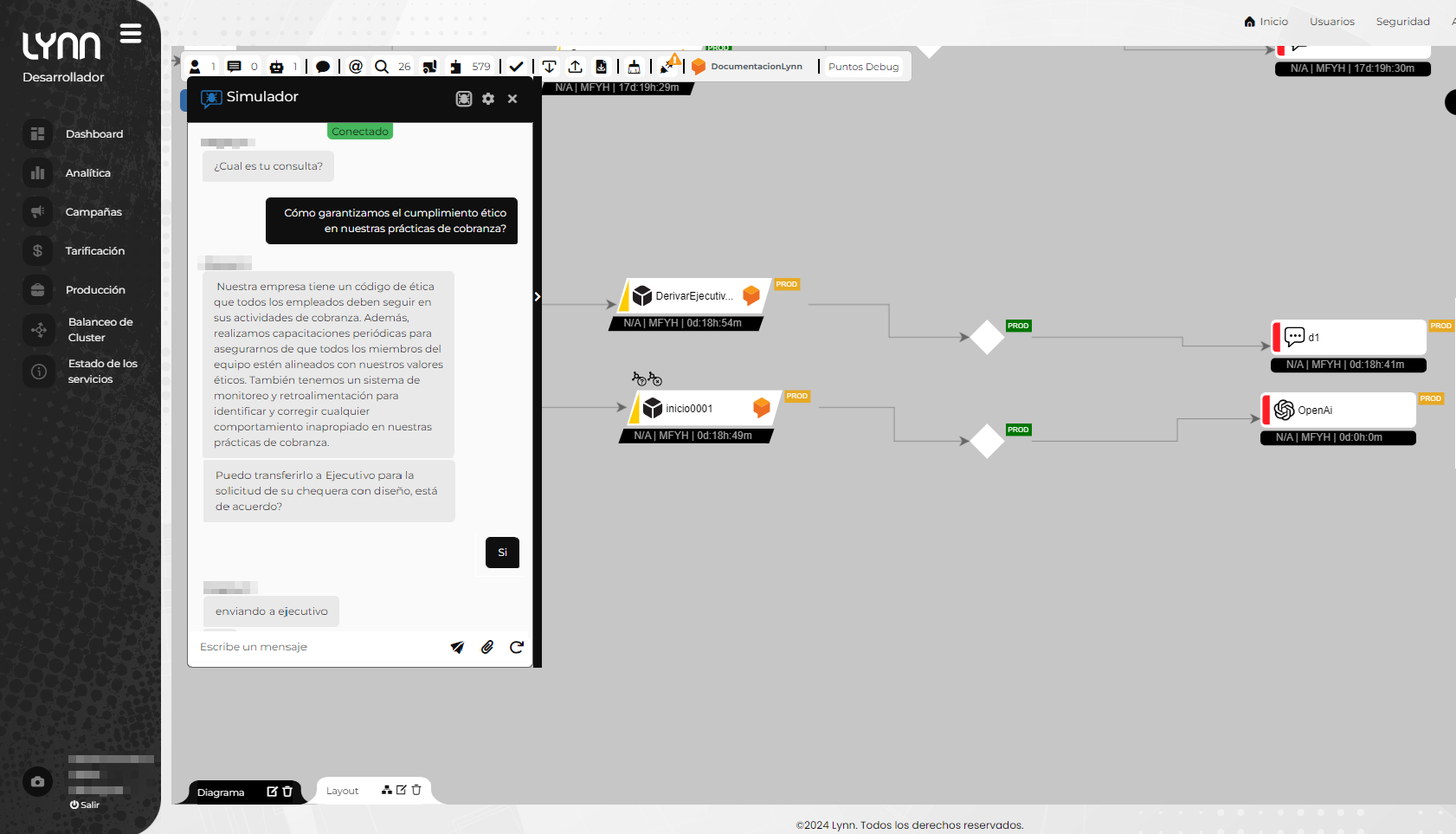The height and width of the screenshot is (834, 1456).
Task: Toggle the Puntos Debug option
Action: coord(863,67)
